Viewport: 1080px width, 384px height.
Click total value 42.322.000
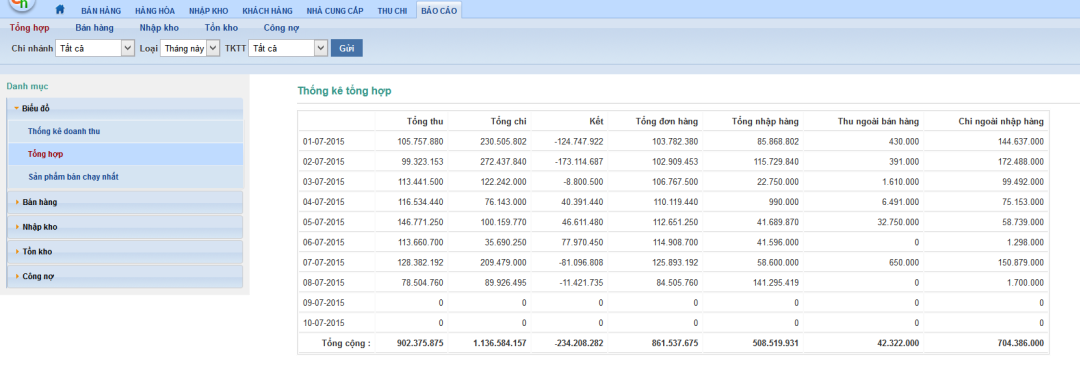898,343
